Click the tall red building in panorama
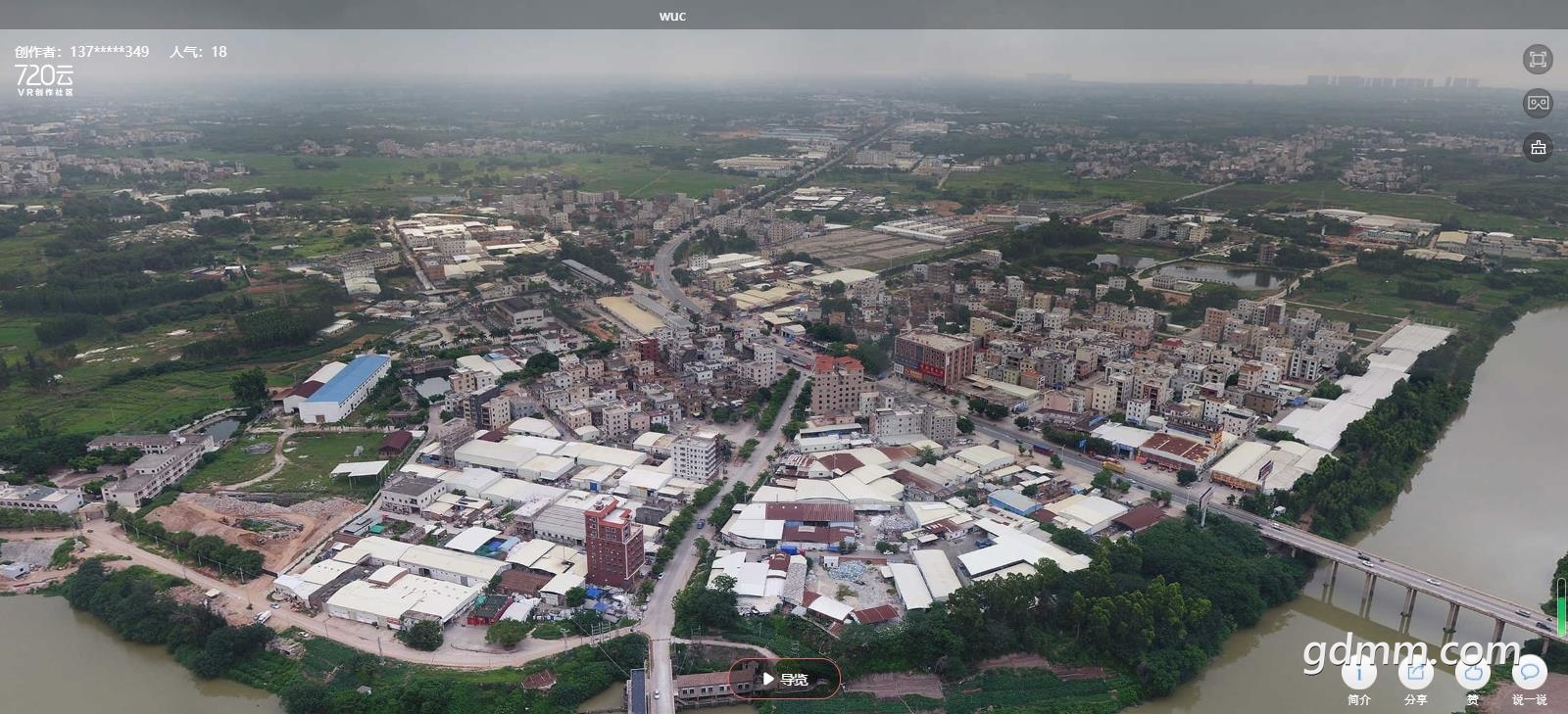The height and width of the screenshot is (714, 1568). tap(613, 544)
